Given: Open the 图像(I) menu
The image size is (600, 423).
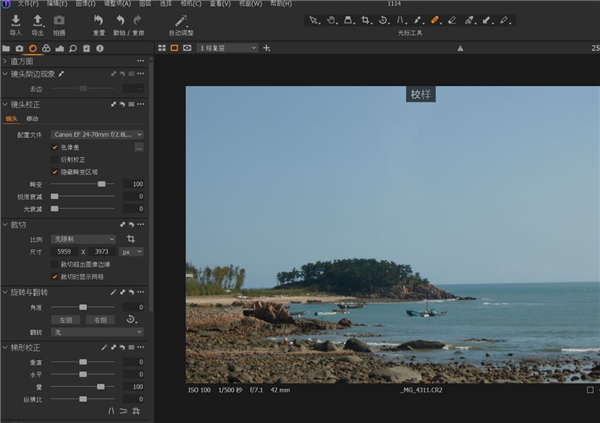Looking at the screenshot, I should click(85, 3).
